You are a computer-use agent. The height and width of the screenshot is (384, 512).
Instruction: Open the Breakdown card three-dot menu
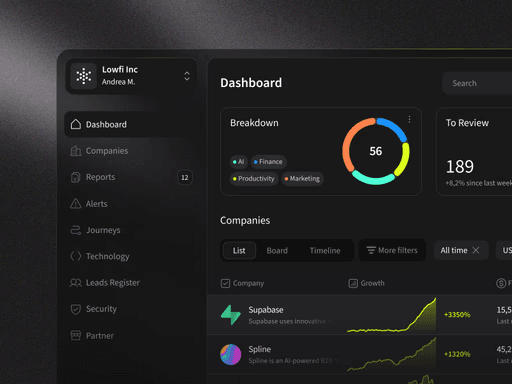click(409, 119)
